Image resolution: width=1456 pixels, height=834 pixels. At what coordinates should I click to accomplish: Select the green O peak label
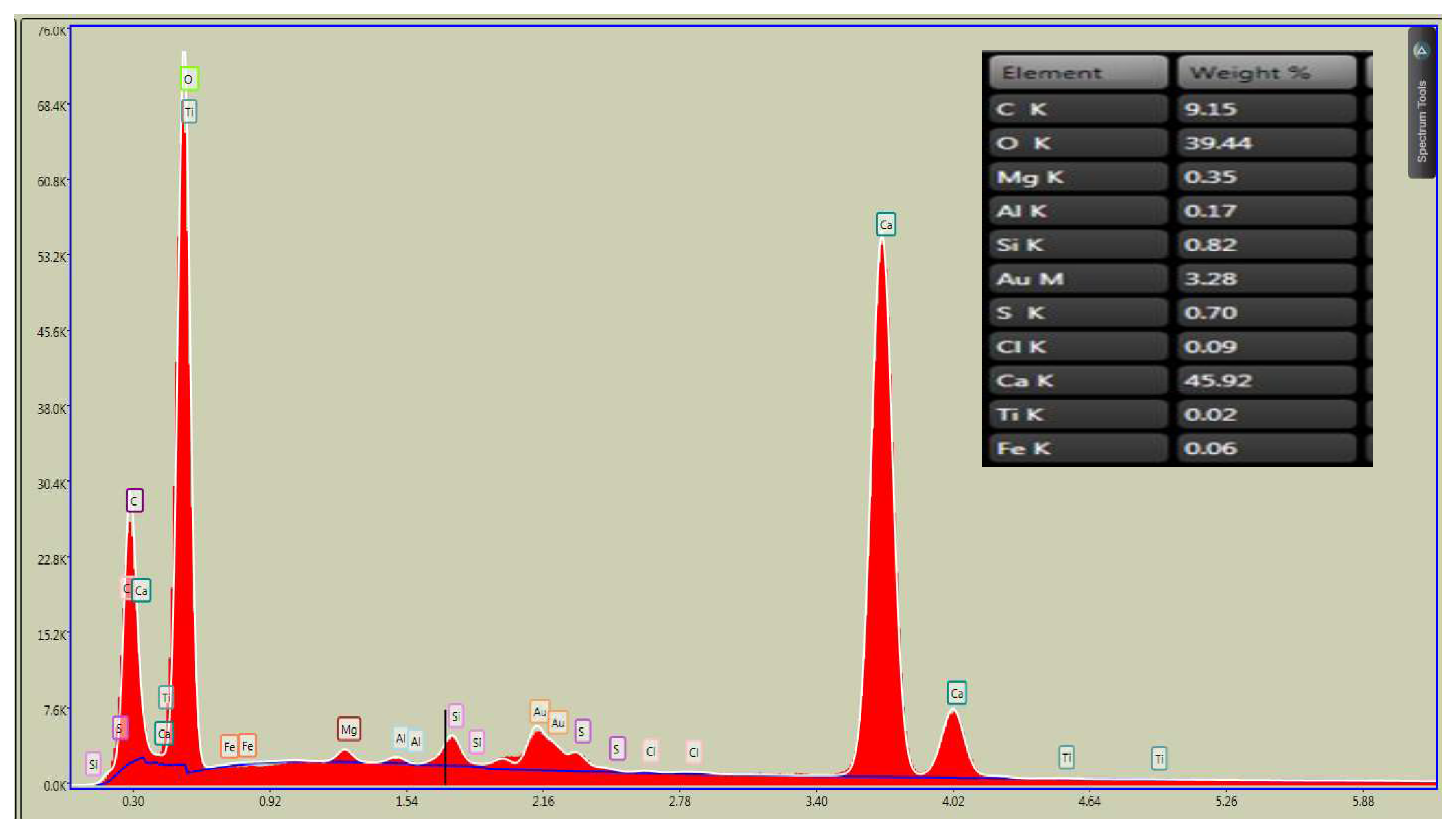point(189,79)
